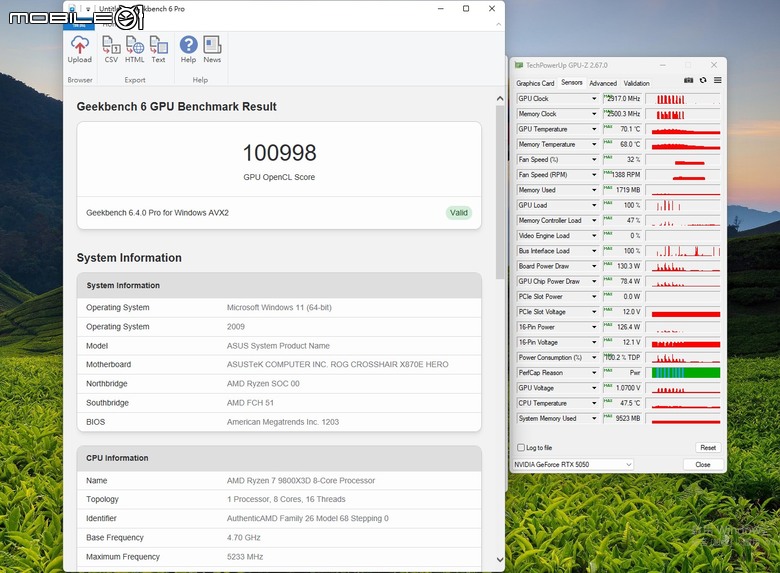Image resolution: width=780 pixels, height=573 pixels.
Task: Click GPU-Z refresh icon
Action: [703, 80]
